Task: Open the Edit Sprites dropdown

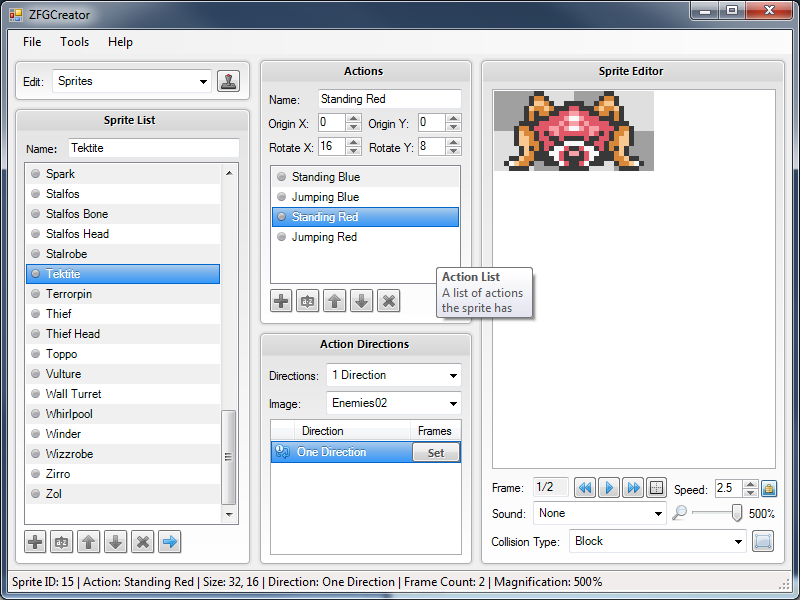Action: tap(203, 82)
